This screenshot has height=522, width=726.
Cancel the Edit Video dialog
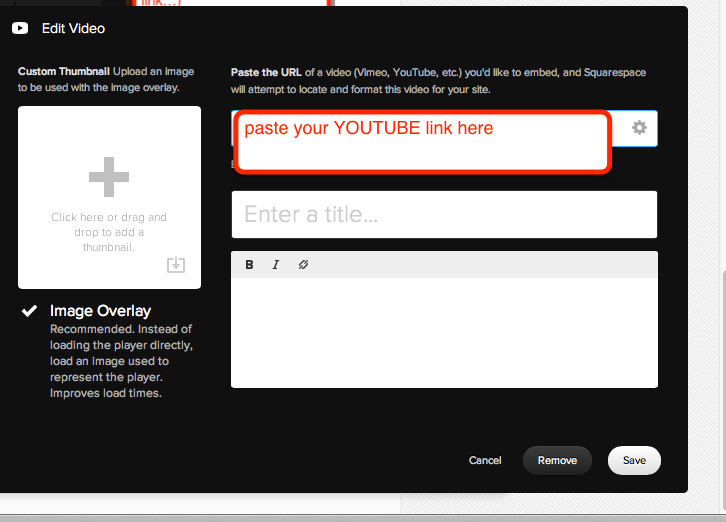pos(485,460)
